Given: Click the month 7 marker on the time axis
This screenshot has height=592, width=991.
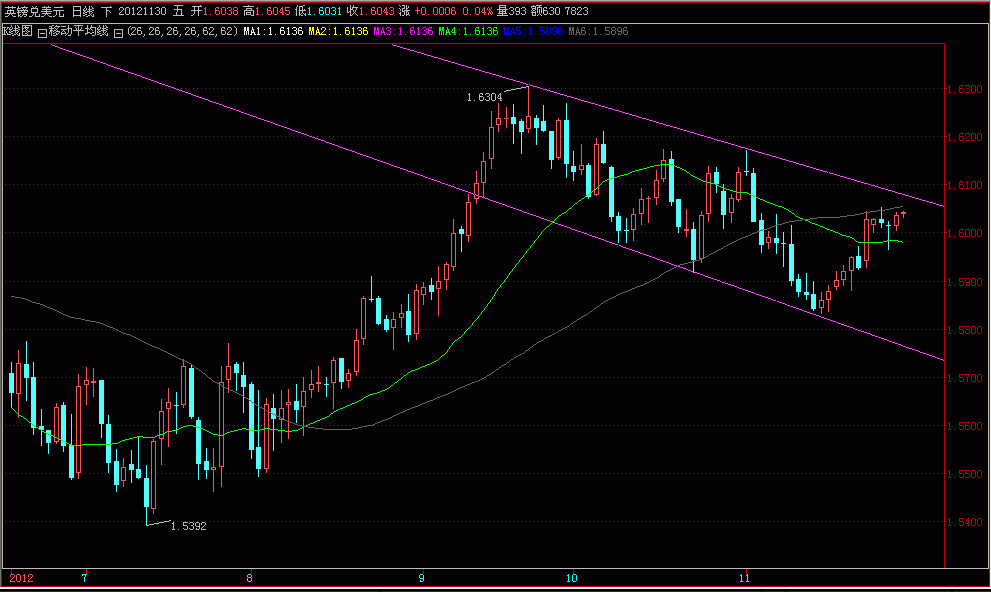Looking at the screenshot, I should 84,578.
